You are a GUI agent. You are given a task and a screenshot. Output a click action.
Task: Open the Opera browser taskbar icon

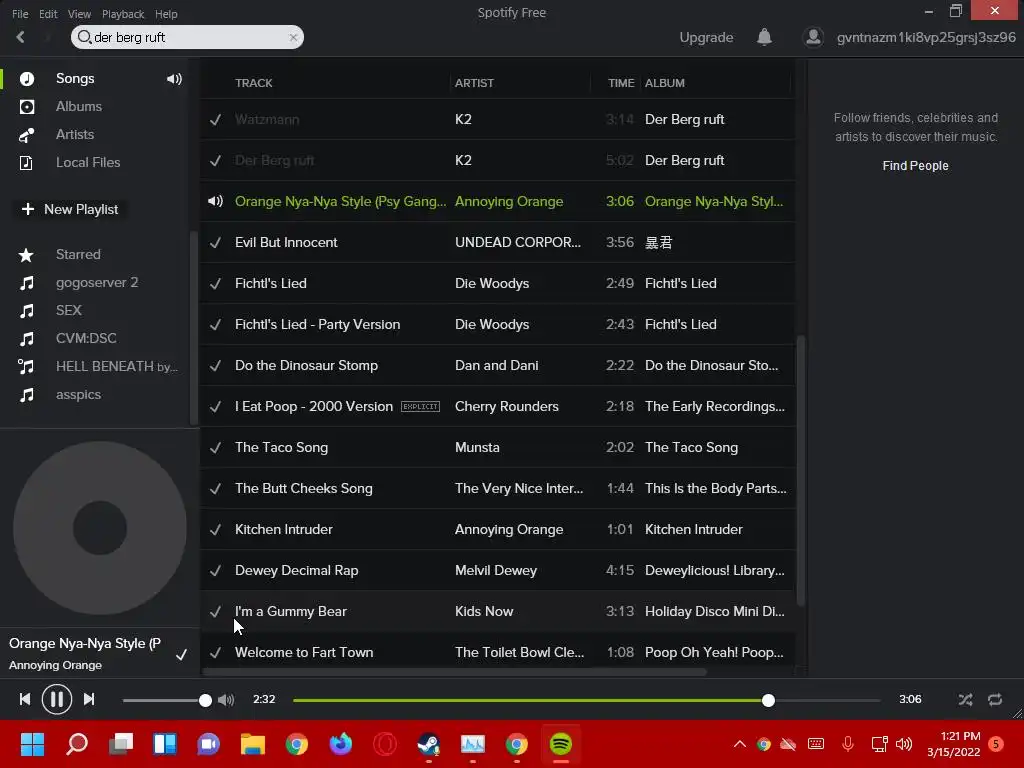(x=385, y=744)
